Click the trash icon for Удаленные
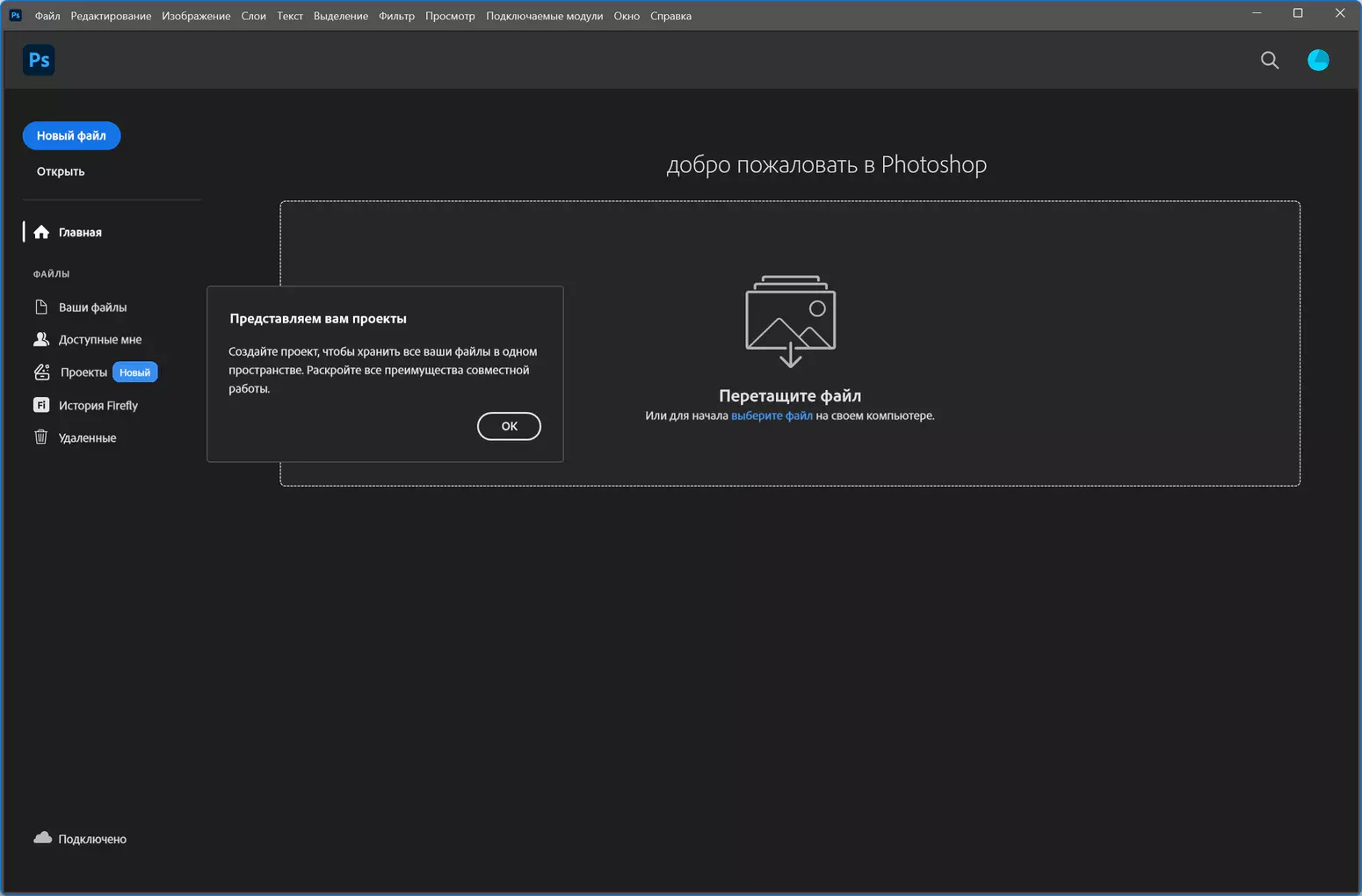The height and width of the screenshot is (896, 1362). click(x=41, y=437)
